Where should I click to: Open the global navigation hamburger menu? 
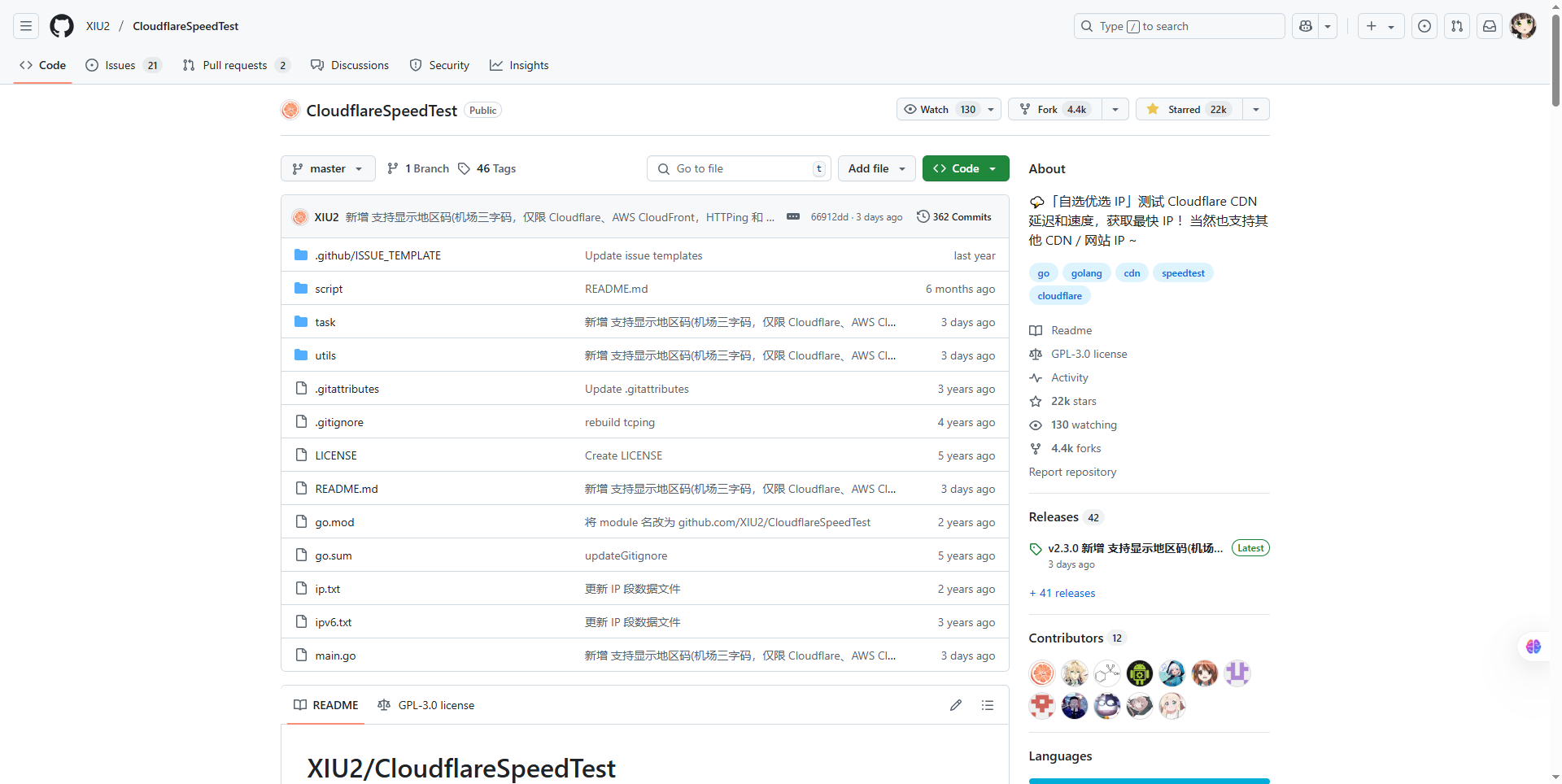pos(26,26)
